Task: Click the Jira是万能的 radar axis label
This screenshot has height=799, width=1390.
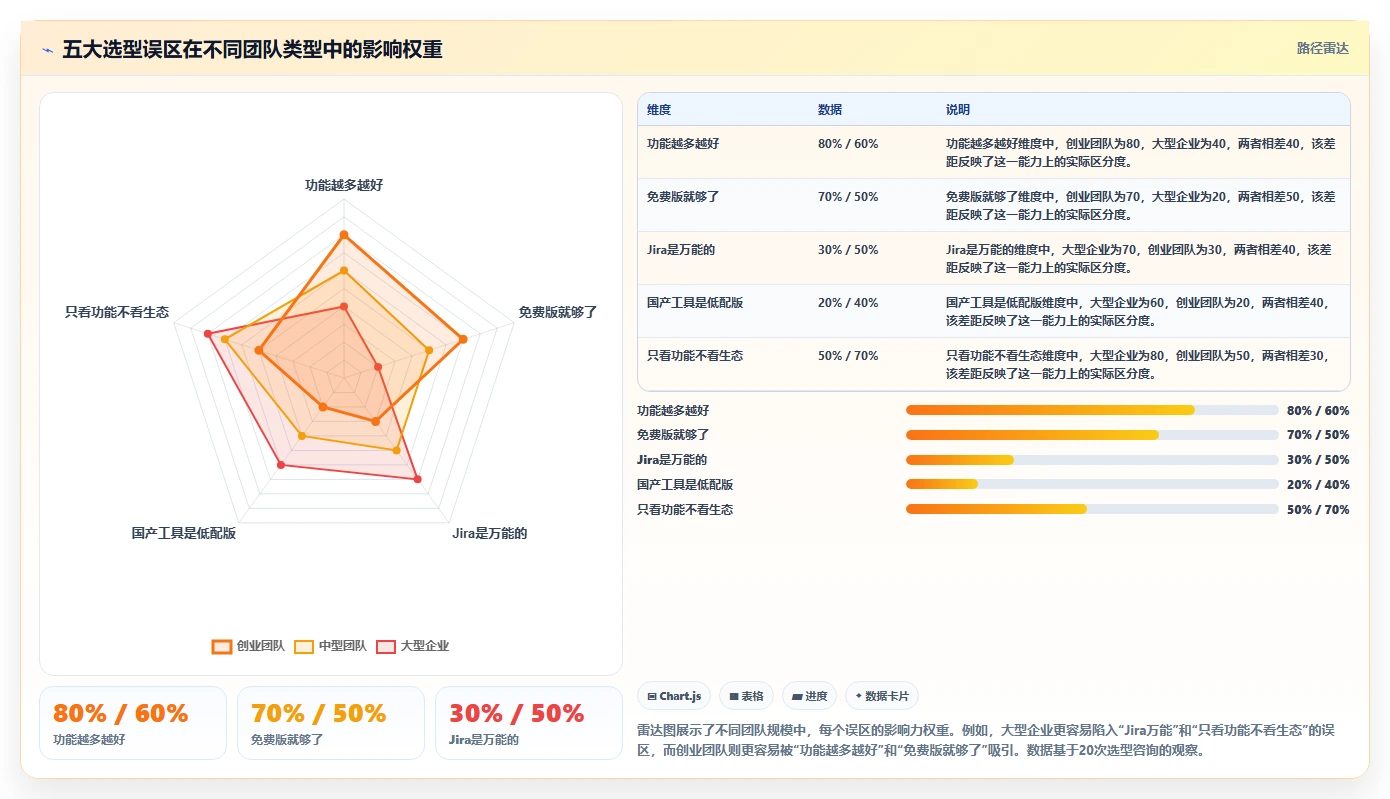Action: tap(490, 533)
